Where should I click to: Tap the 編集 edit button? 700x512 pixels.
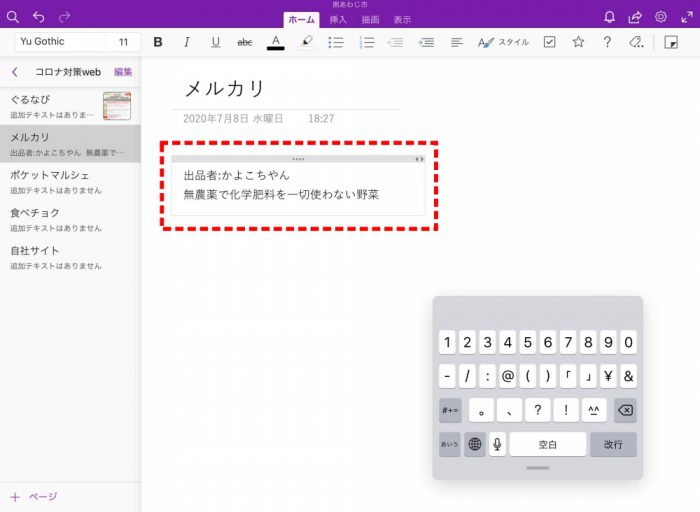coord(123,72)
